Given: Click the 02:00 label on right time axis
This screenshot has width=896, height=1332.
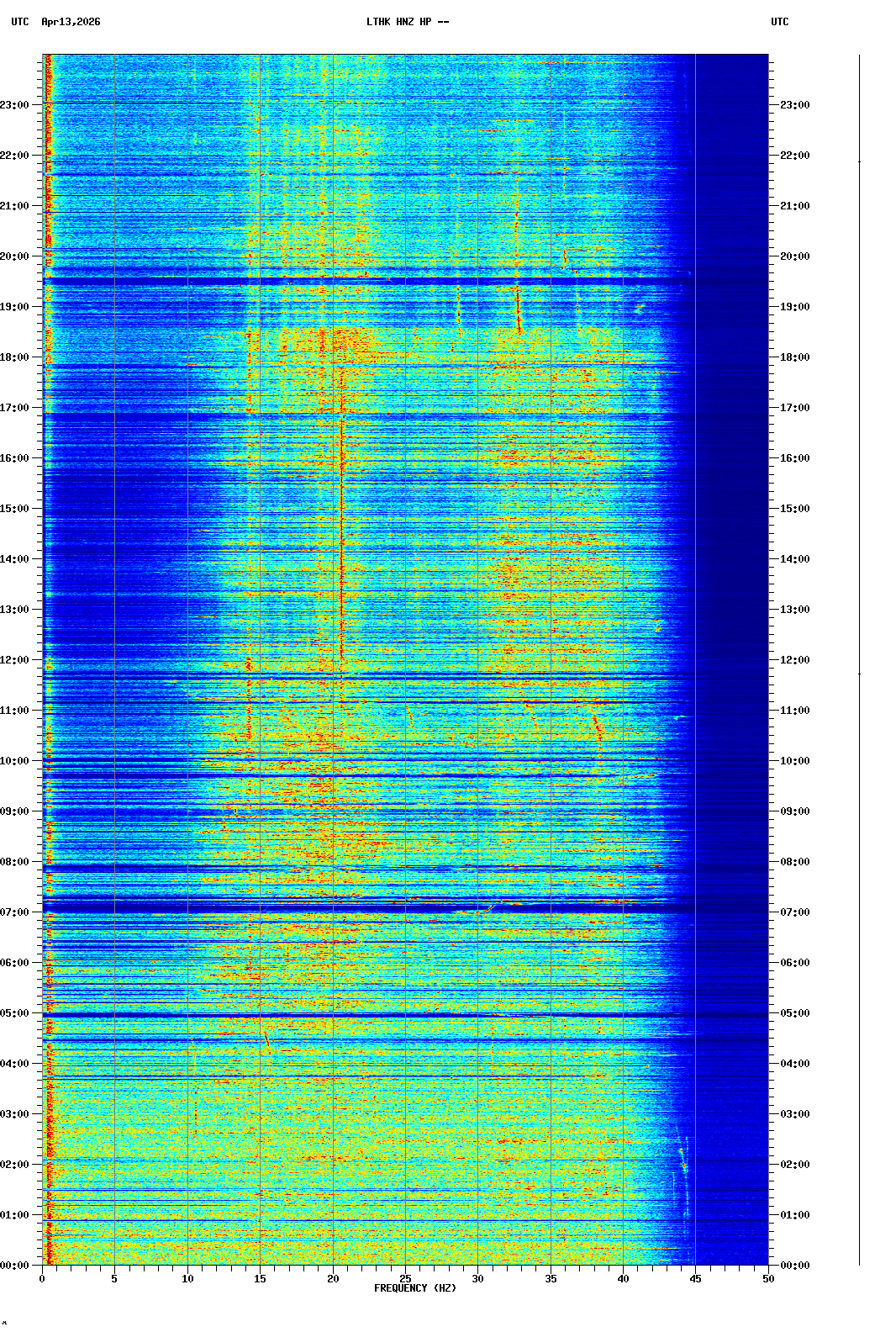Looking at the screenshot, I should (x=794, y=1165).
